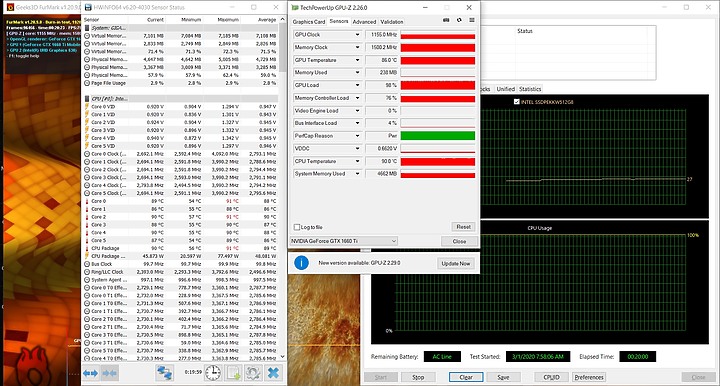Click the Page File Usage row icon
This screenshot has width=720, height=386.
point(87,83)
